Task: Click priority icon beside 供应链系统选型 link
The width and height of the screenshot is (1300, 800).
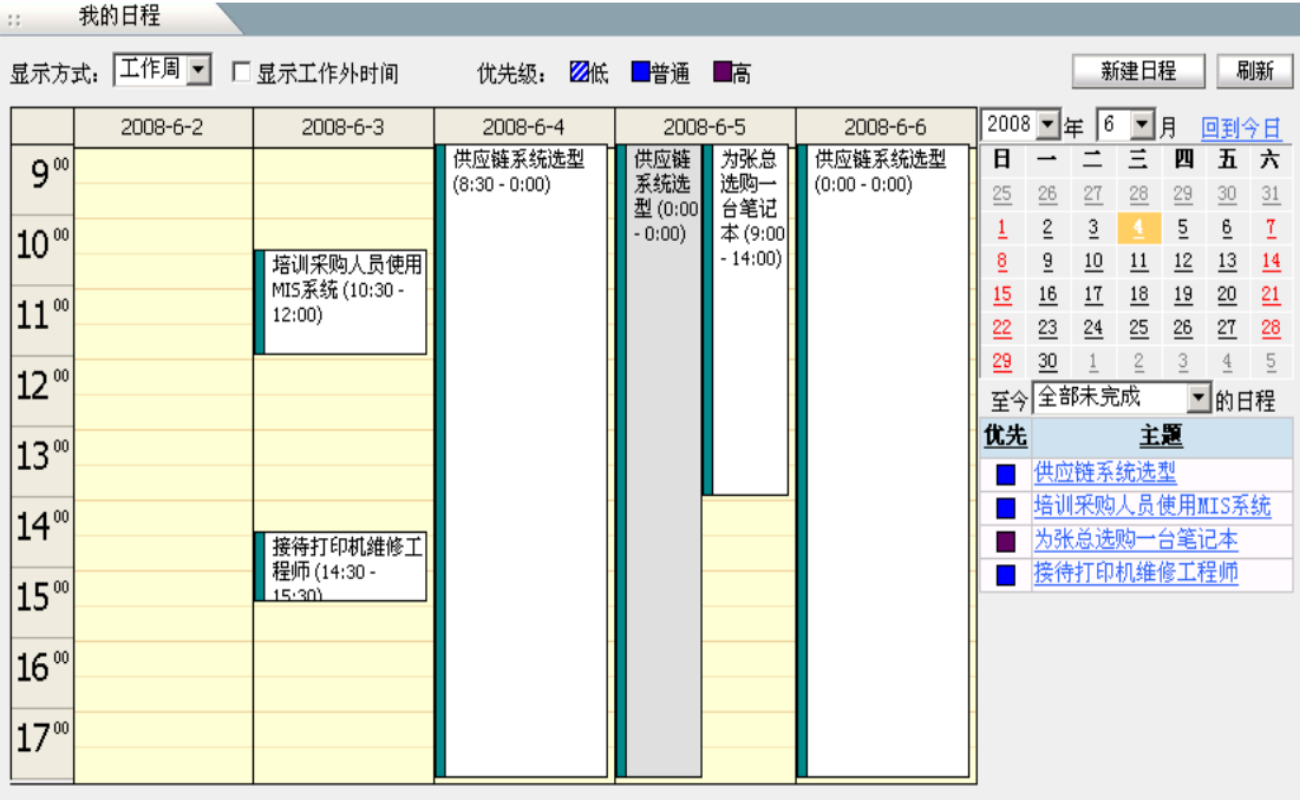Action: coord(1005,474)
